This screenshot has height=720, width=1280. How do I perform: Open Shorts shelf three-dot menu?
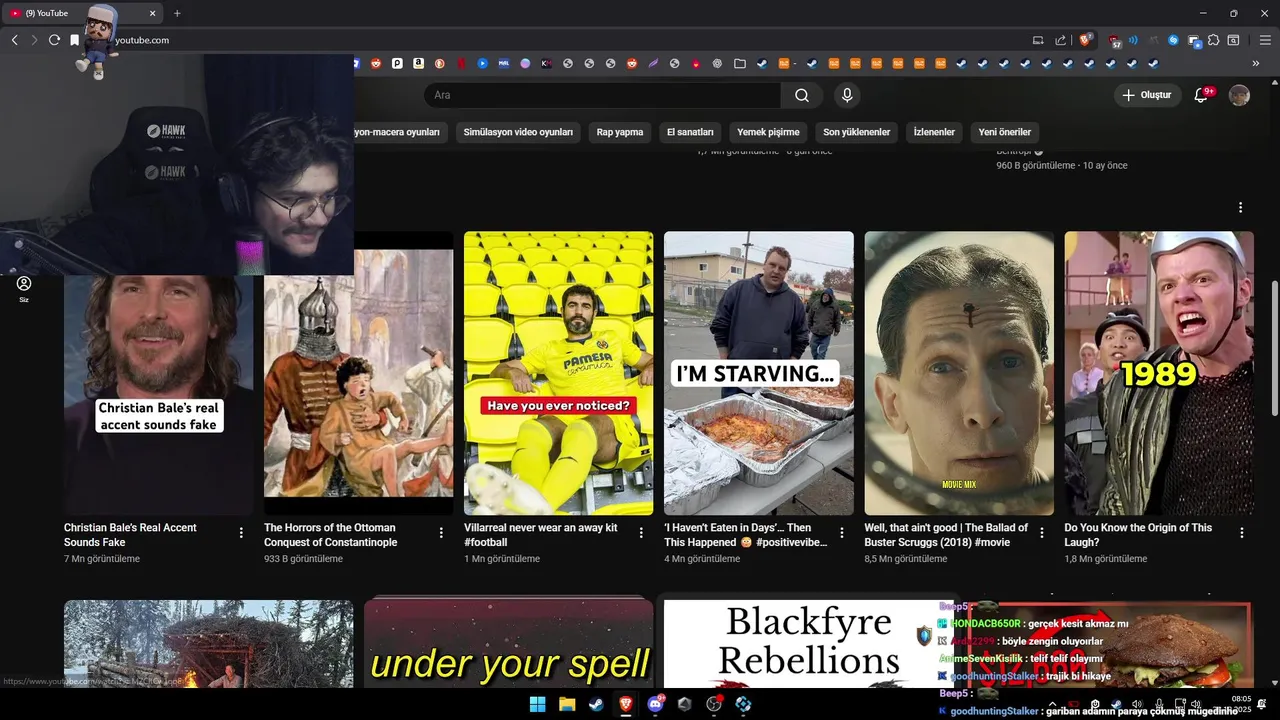[1240, 207]
